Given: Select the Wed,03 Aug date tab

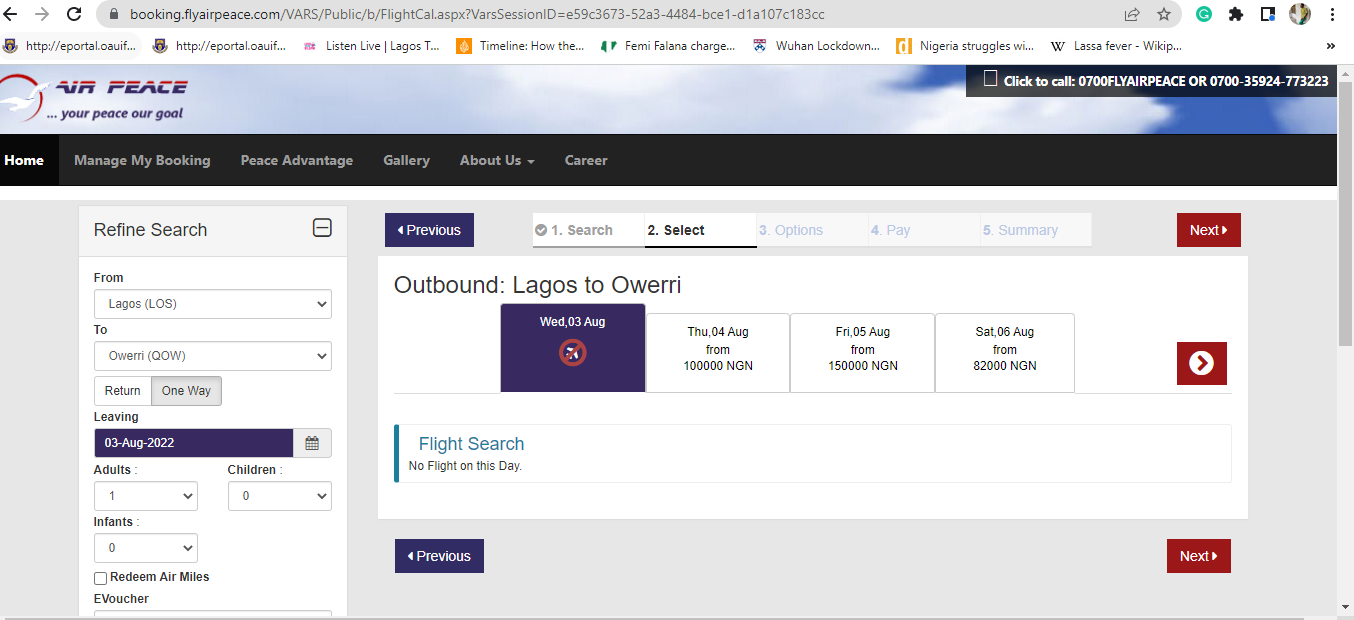Looking at the screenshot, I should (x=573, y=348).
